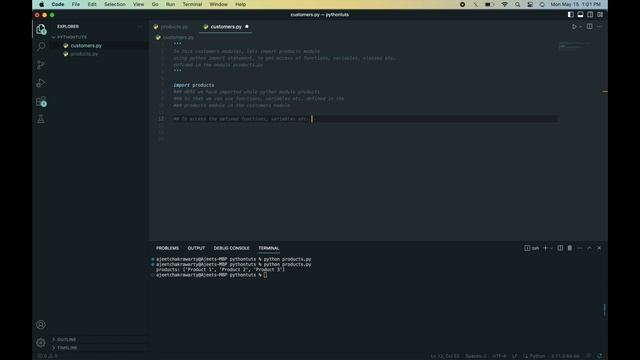Toggle bottom panel visibility
640x360 pixels.
pos(580,15)
